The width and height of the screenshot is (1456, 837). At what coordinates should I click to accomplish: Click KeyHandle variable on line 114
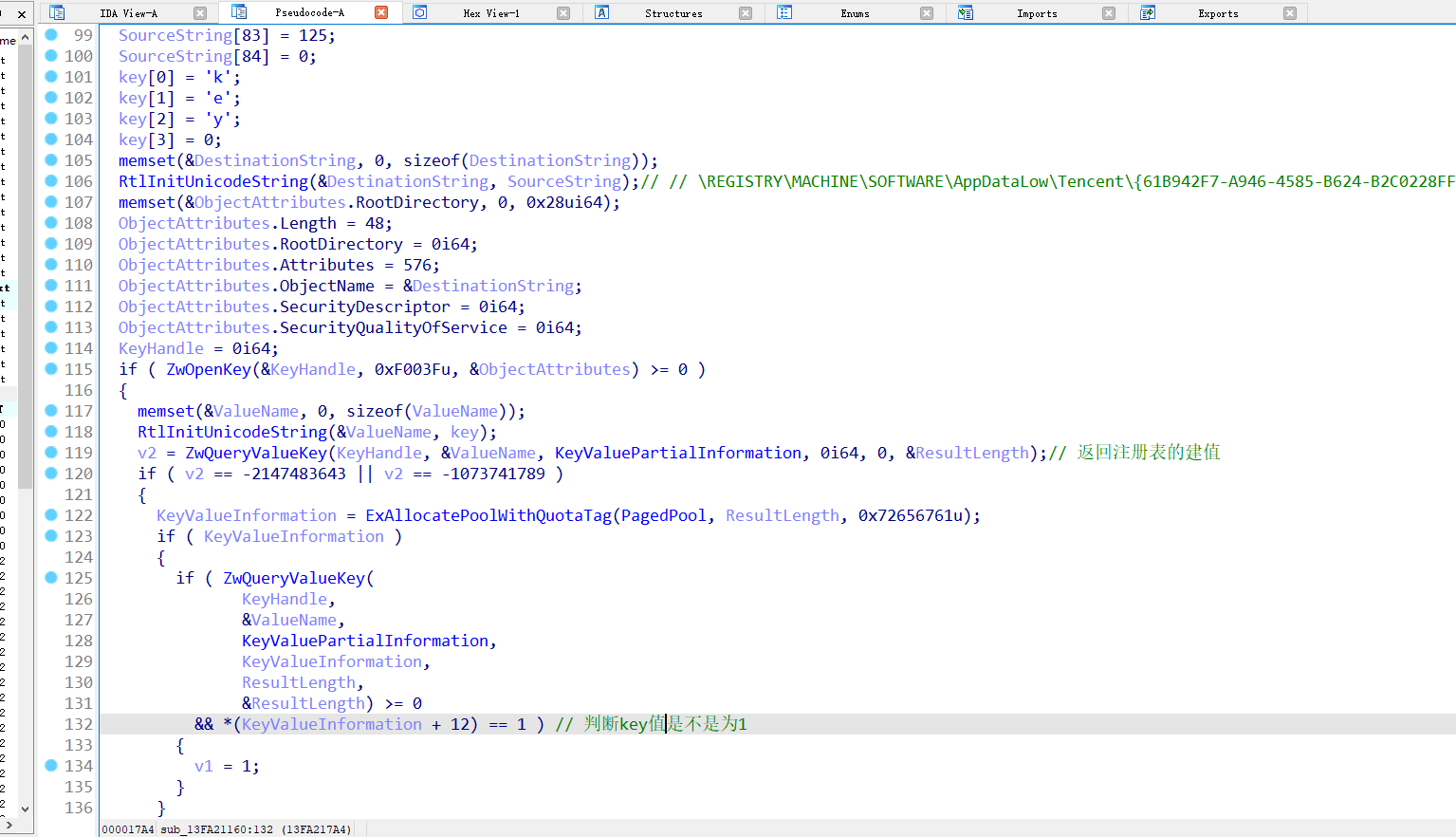pos(161,348)
